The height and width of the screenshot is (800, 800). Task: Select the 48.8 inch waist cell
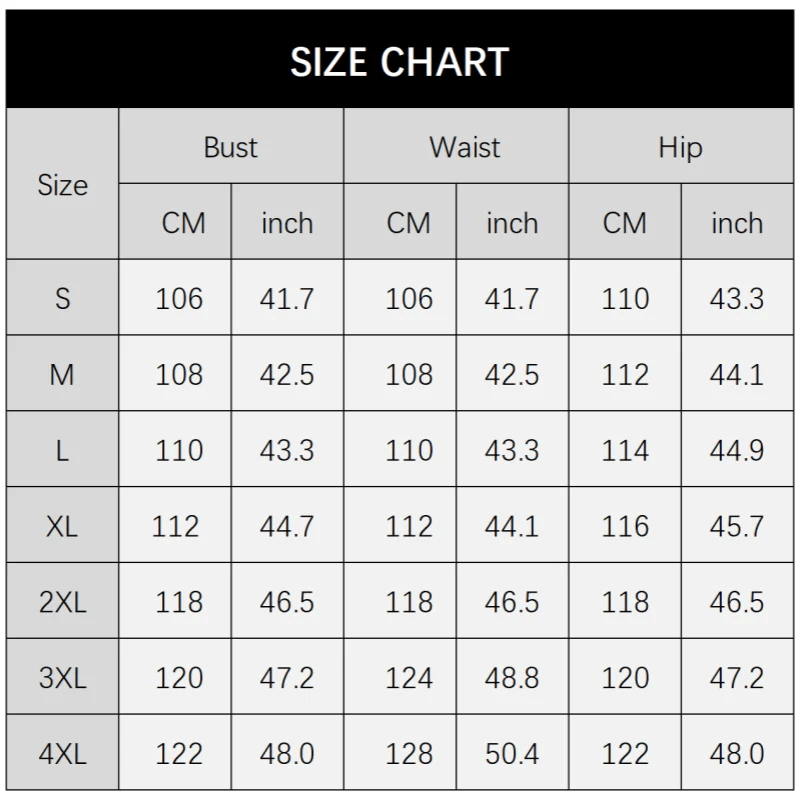pyautogui.click(x=512, y=678)
